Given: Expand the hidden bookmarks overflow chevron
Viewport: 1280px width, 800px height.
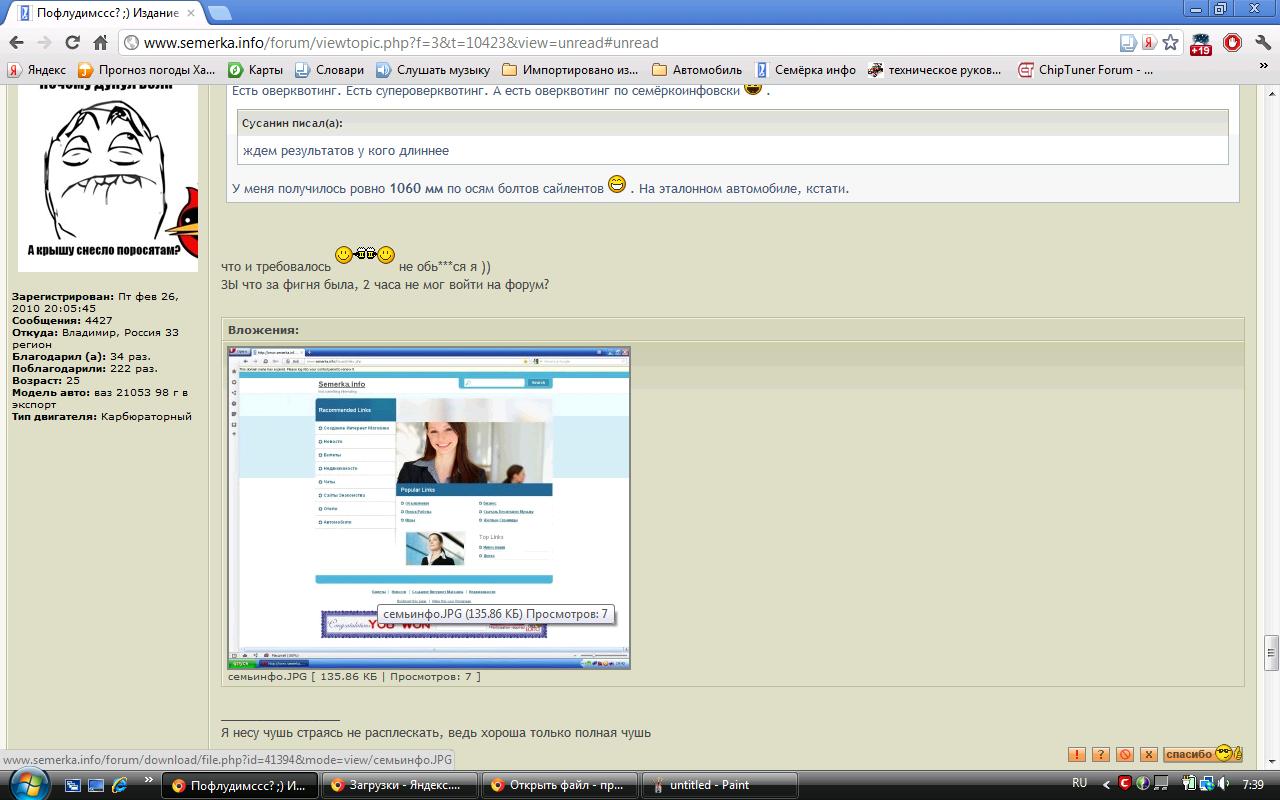Looking at the screenshot, I should [1262, 70].
